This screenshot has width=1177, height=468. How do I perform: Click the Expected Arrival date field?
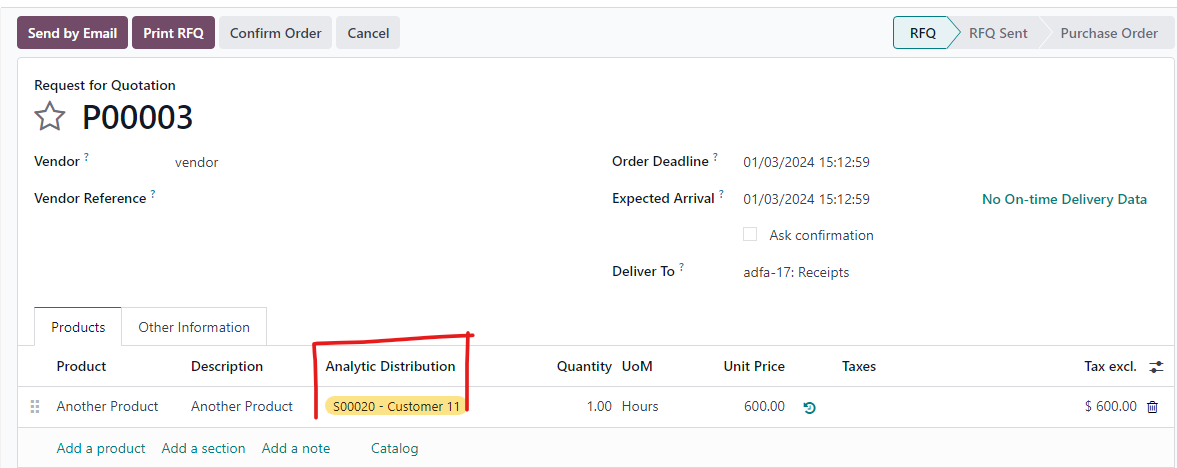coord(806,199)
